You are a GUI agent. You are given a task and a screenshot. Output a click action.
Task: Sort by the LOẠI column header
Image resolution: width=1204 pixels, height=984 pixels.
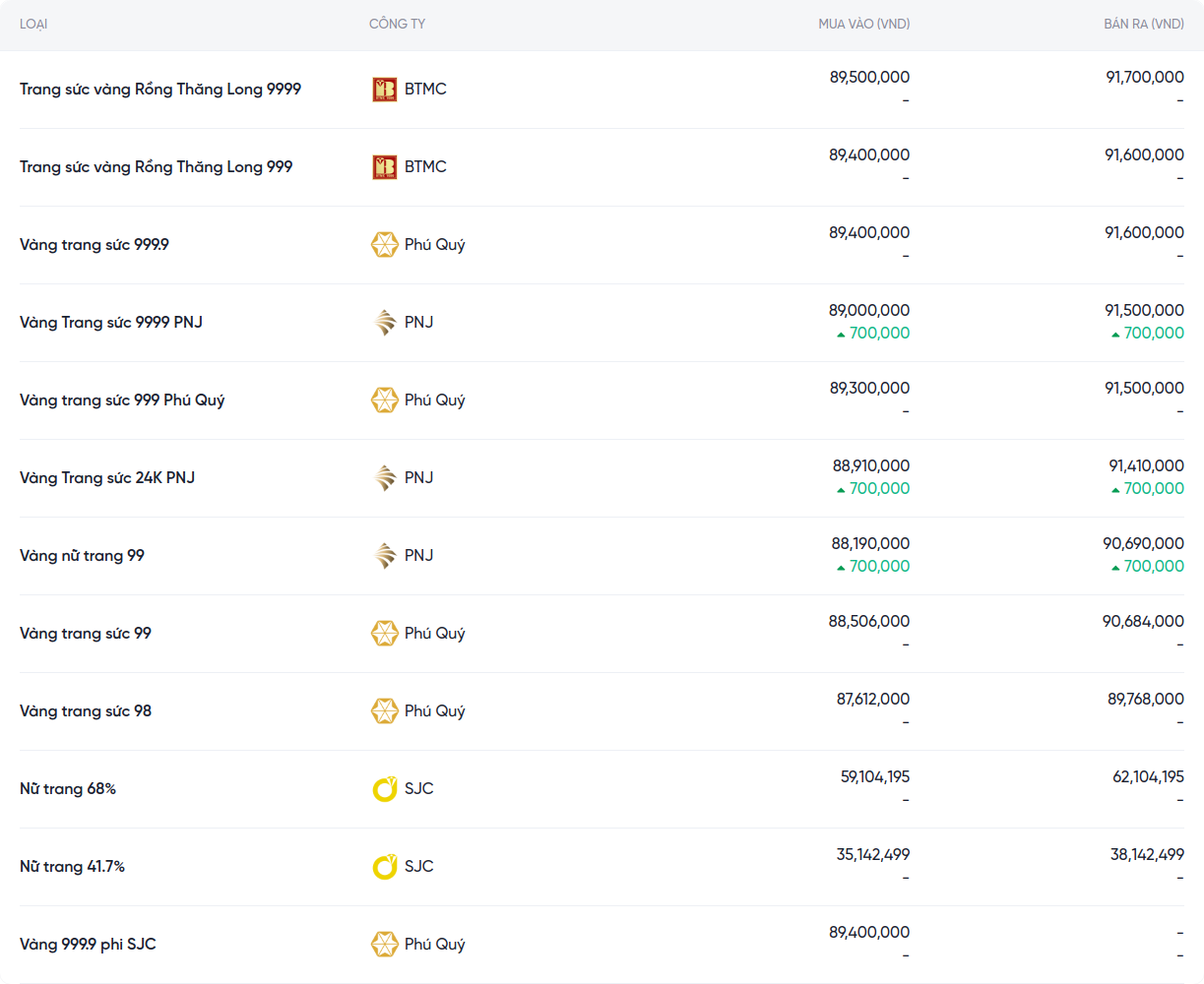[x=33, y=24]
